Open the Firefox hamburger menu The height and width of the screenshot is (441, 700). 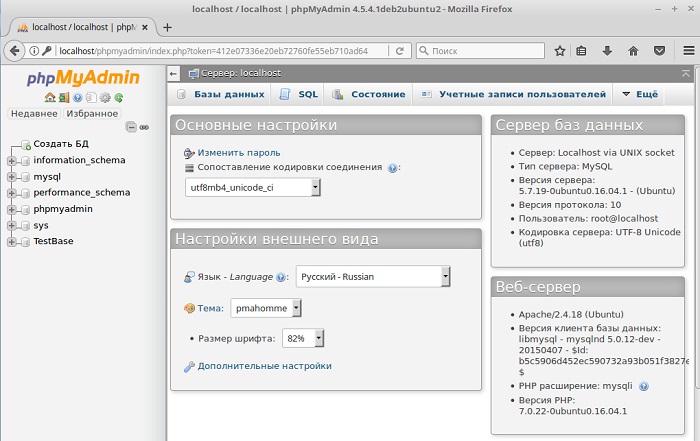(689, 51)
